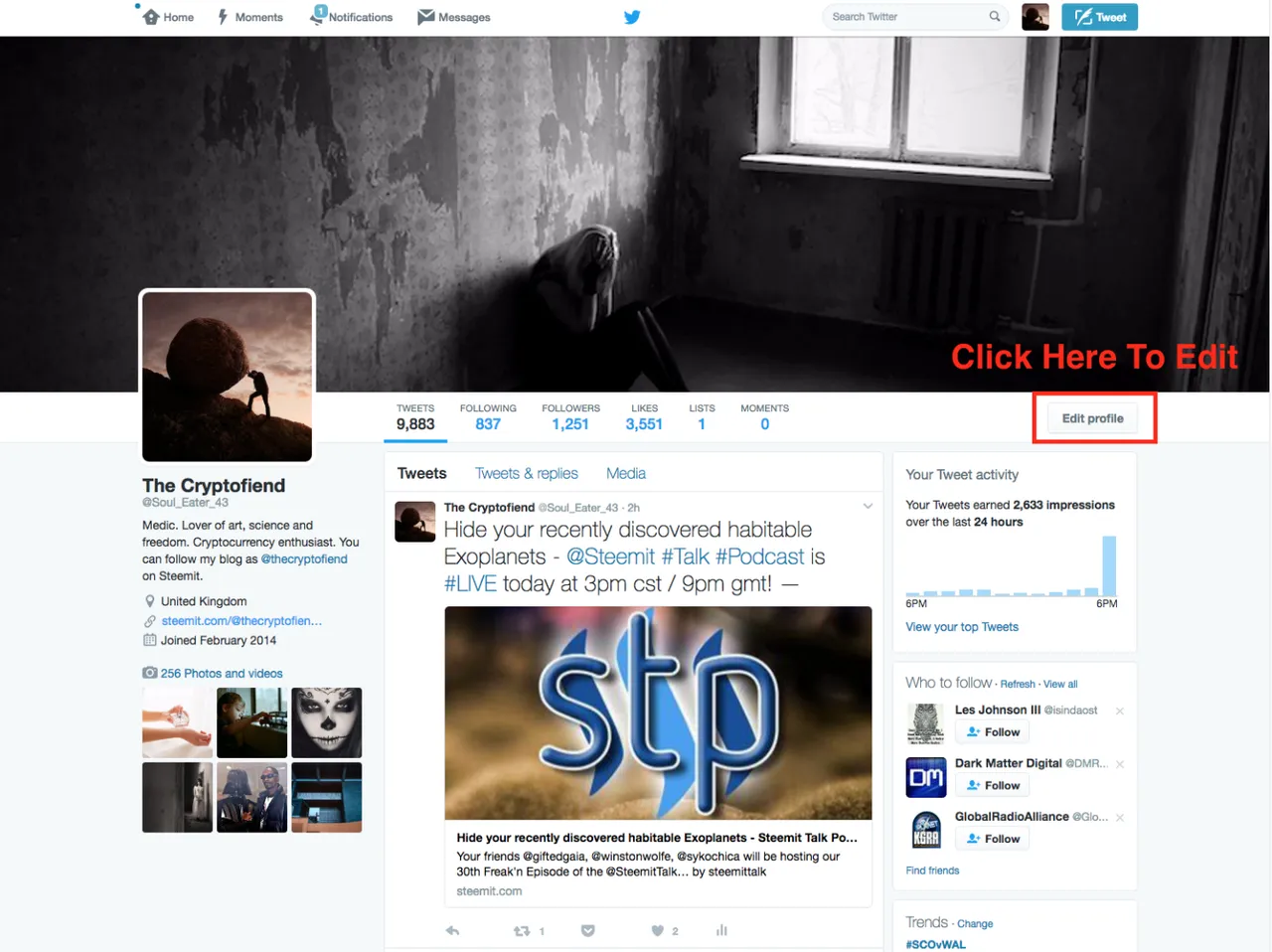Open dark hallway figure photo thumbnail
The image size is (1272, 952).
click(x=177, y=797)
